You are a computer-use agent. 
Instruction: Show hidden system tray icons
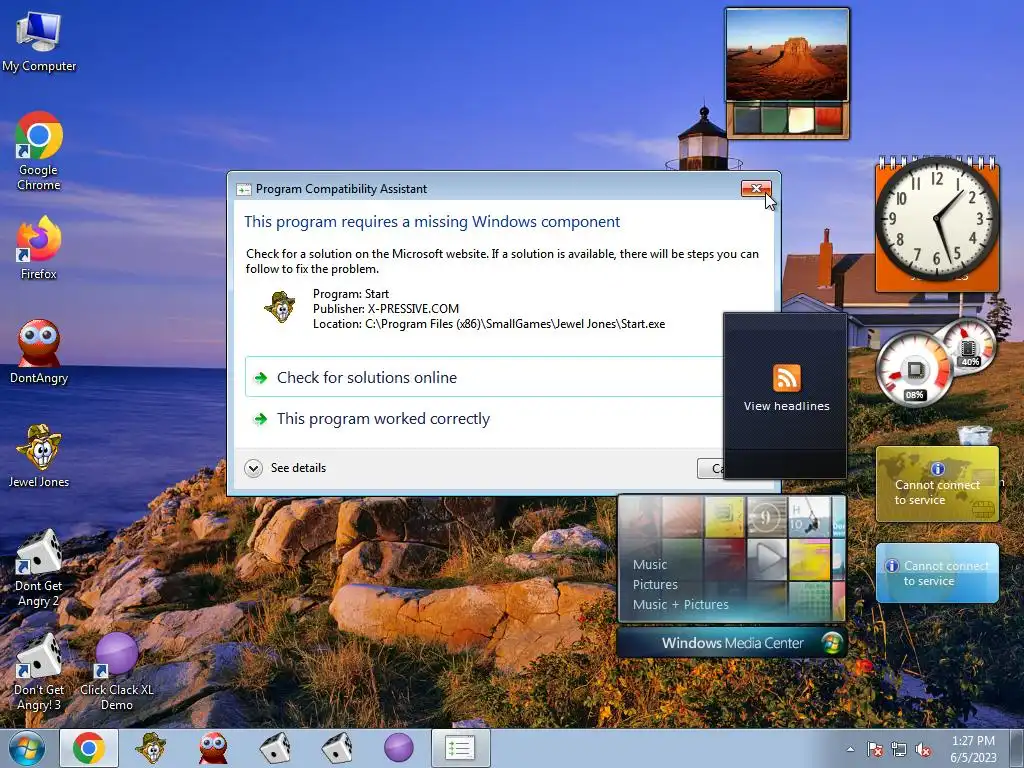pyautogui.click(x=850, y=749)
